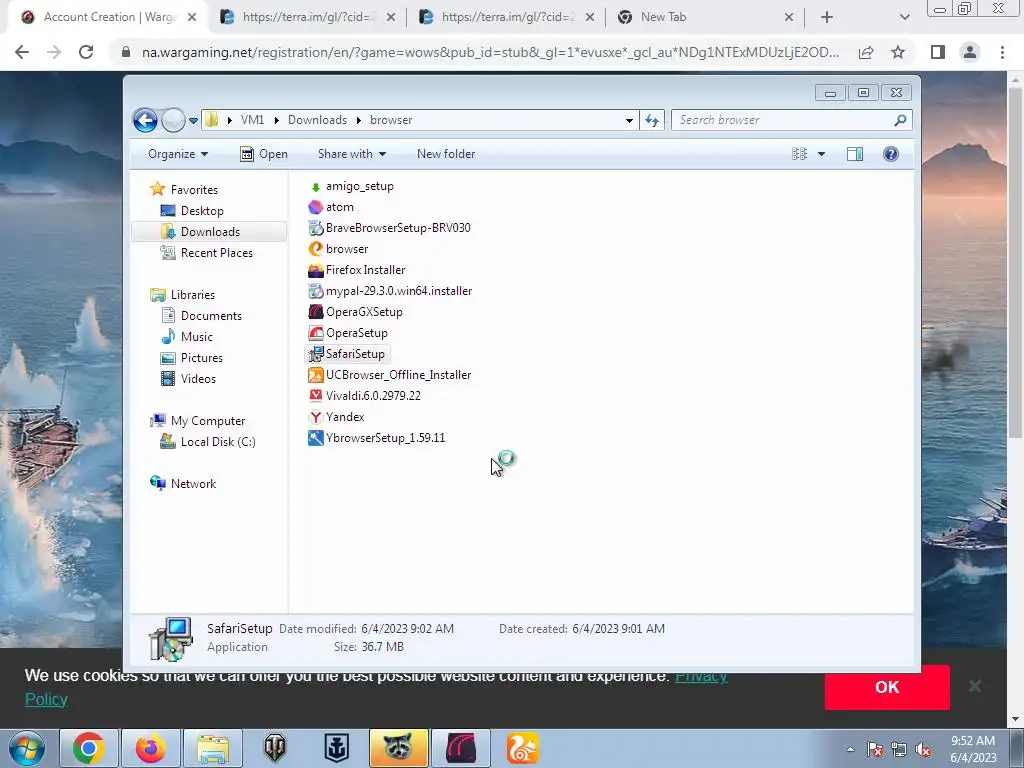Refresh the Explorer folder view

652,120
